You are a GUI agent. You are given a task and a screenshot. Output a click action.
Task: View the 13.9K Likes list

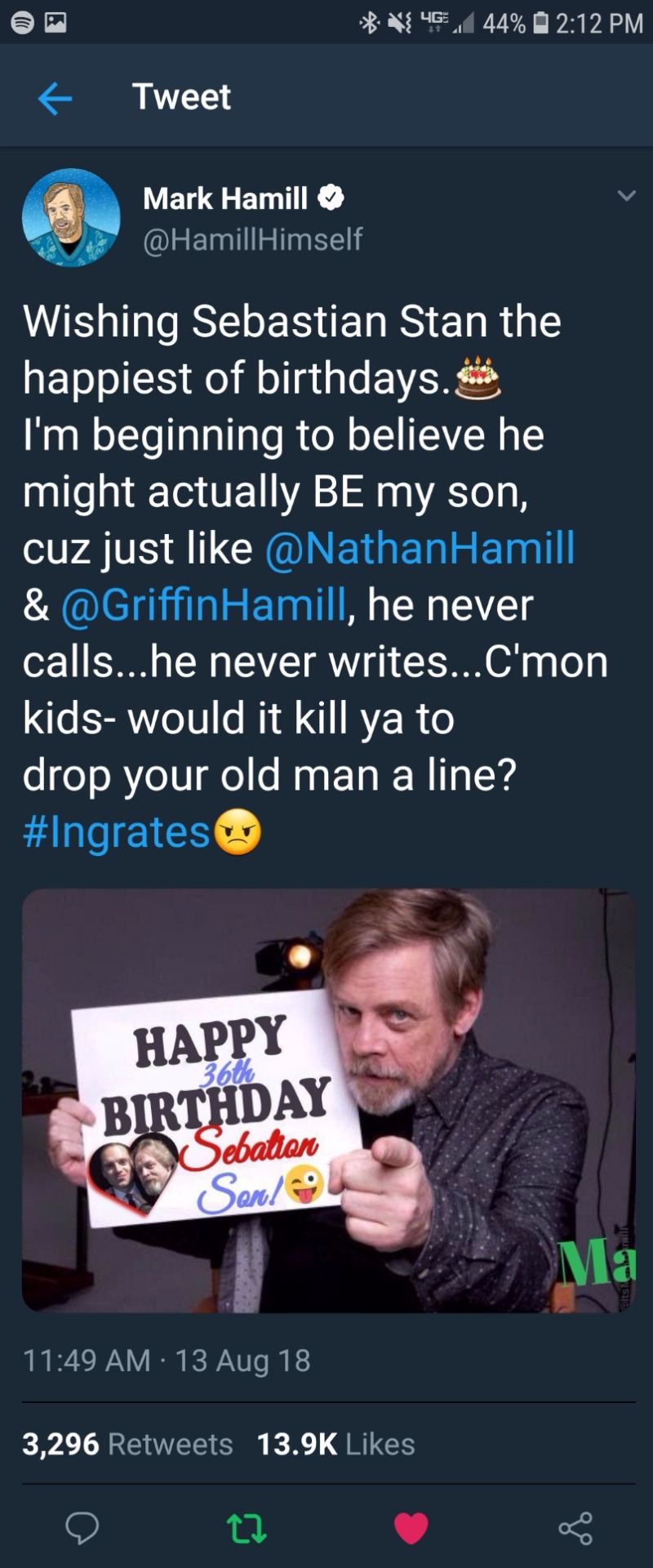click(x=335, y=1444)
